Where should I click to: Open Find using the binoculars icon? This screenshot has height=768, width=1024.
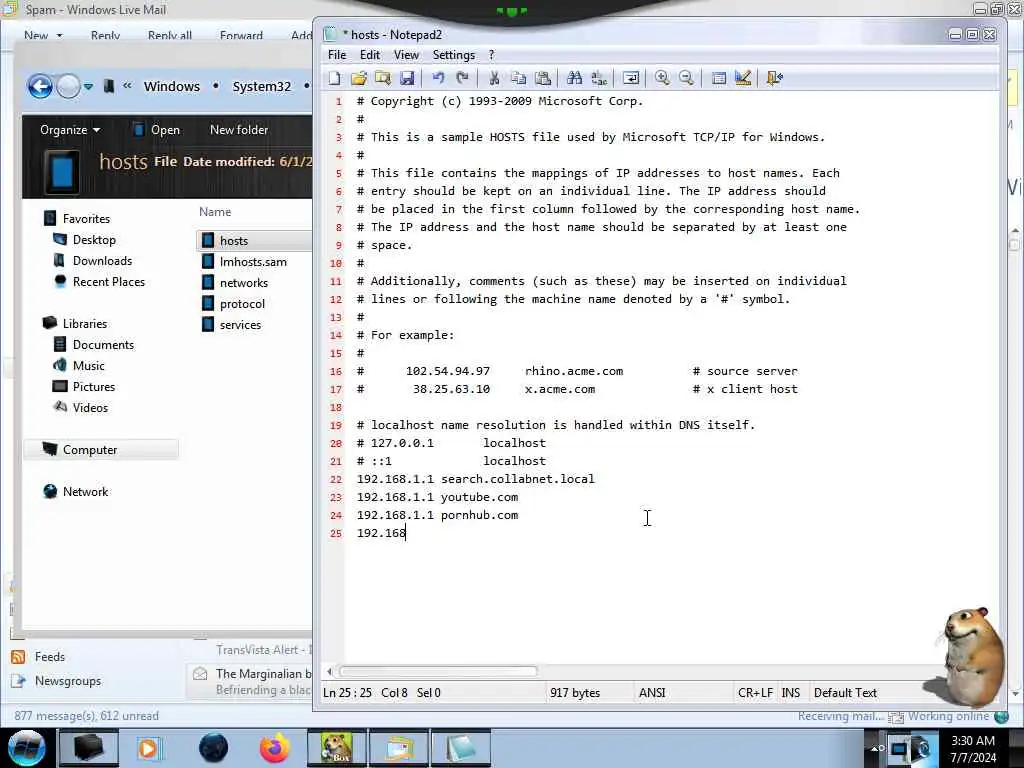[575, 78]
